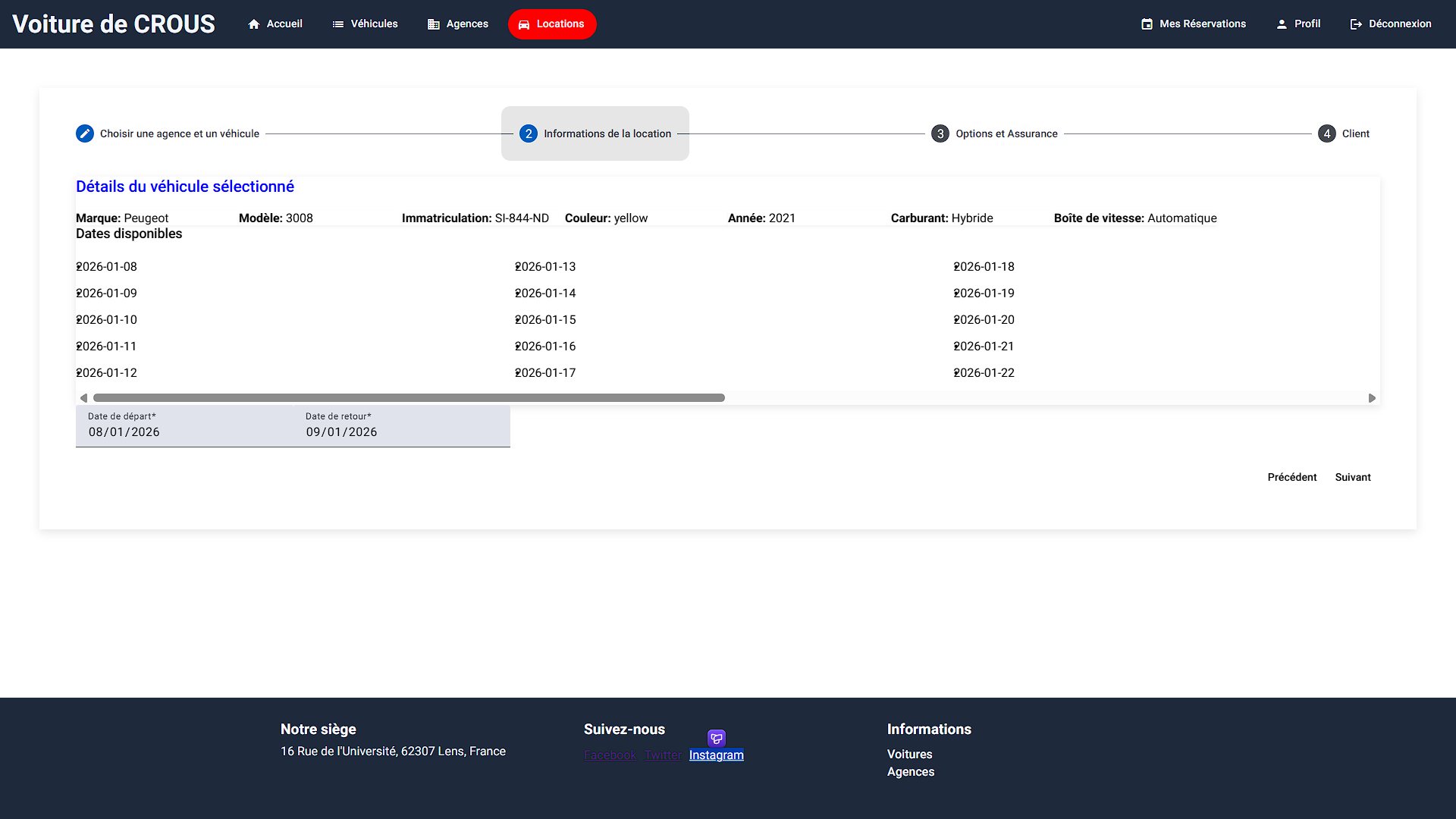This screenshot has height=819, width=1456.
Task: Click the pencil edit icon in step one
Action: point(85,133)
